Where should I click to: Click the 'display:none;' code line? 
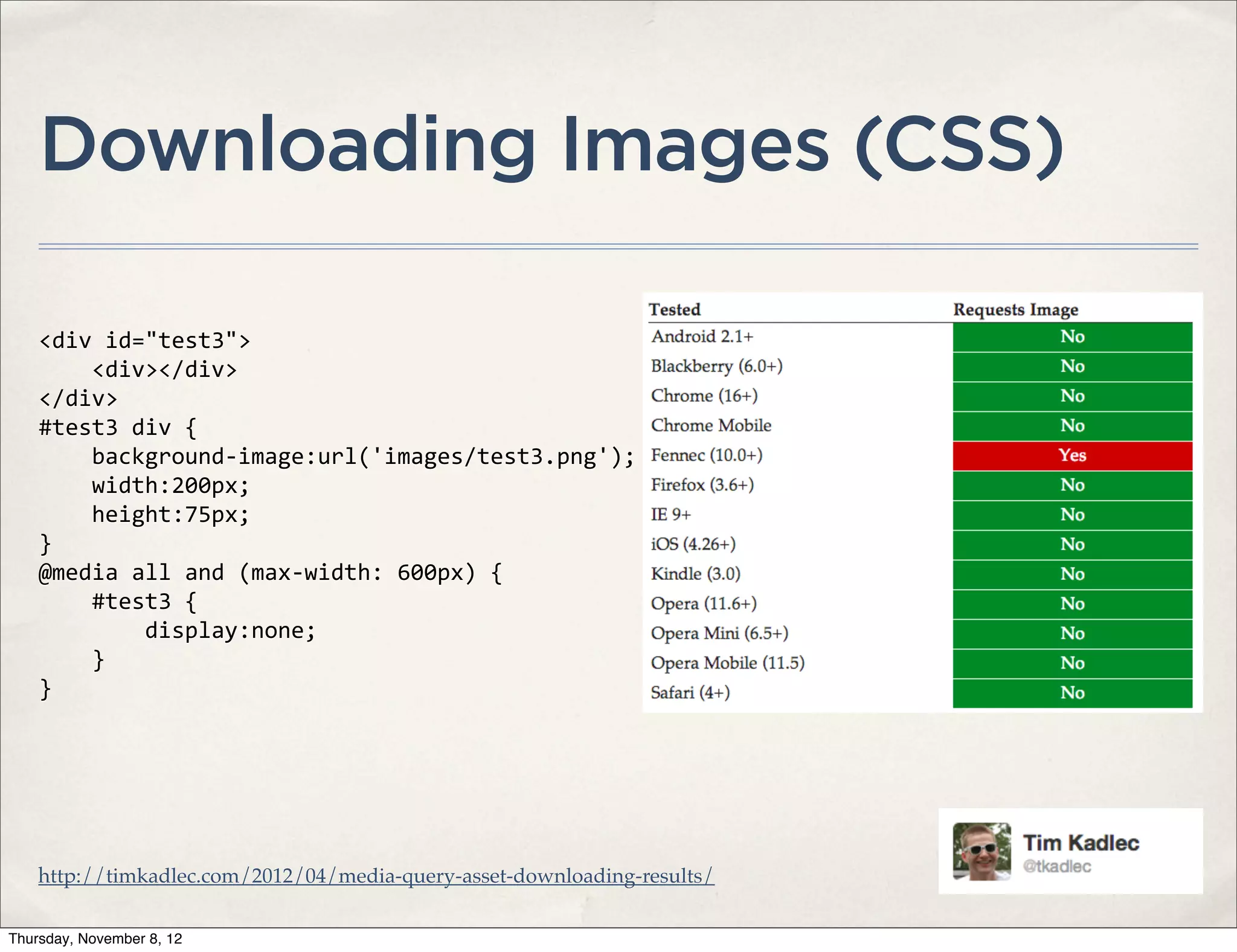[230, 631]
